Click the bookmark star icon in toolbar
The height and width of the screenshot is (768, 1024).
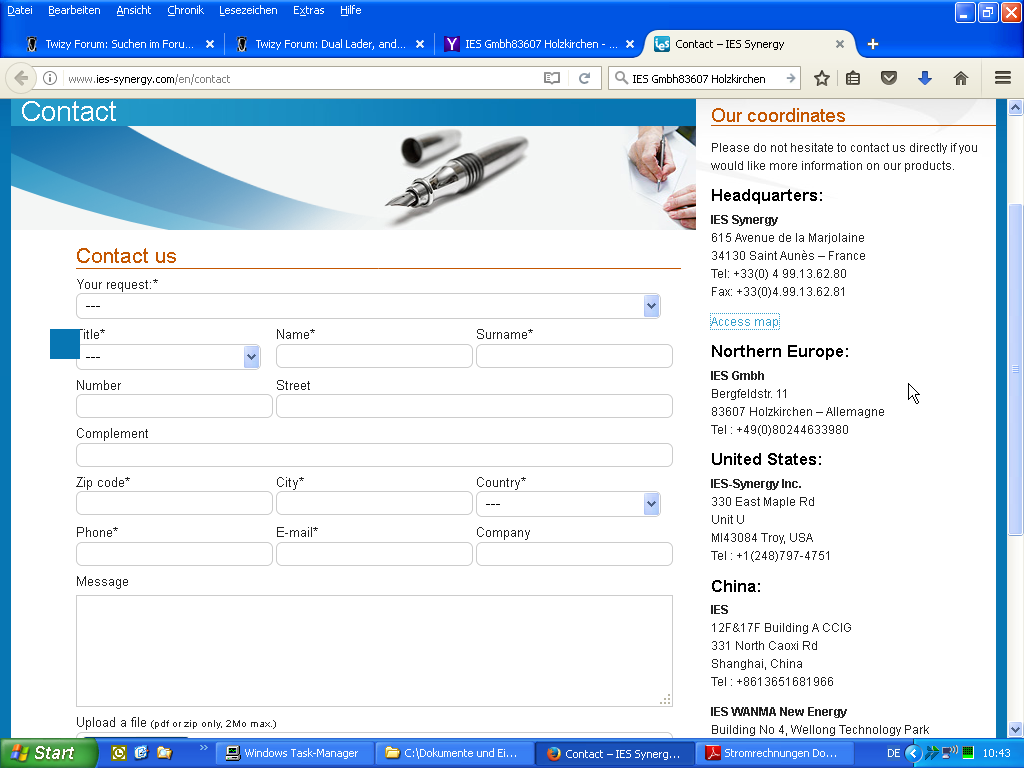[x=822, y=78]
